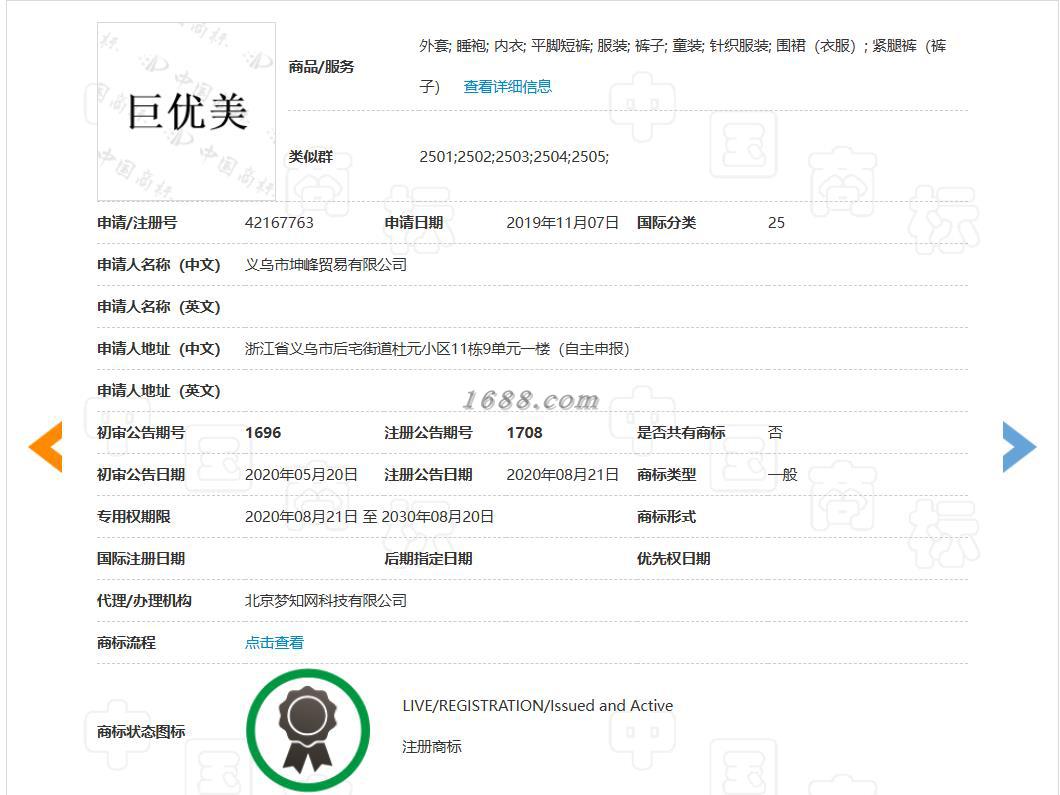Select application date 2019年11月07日

(562, 223)
